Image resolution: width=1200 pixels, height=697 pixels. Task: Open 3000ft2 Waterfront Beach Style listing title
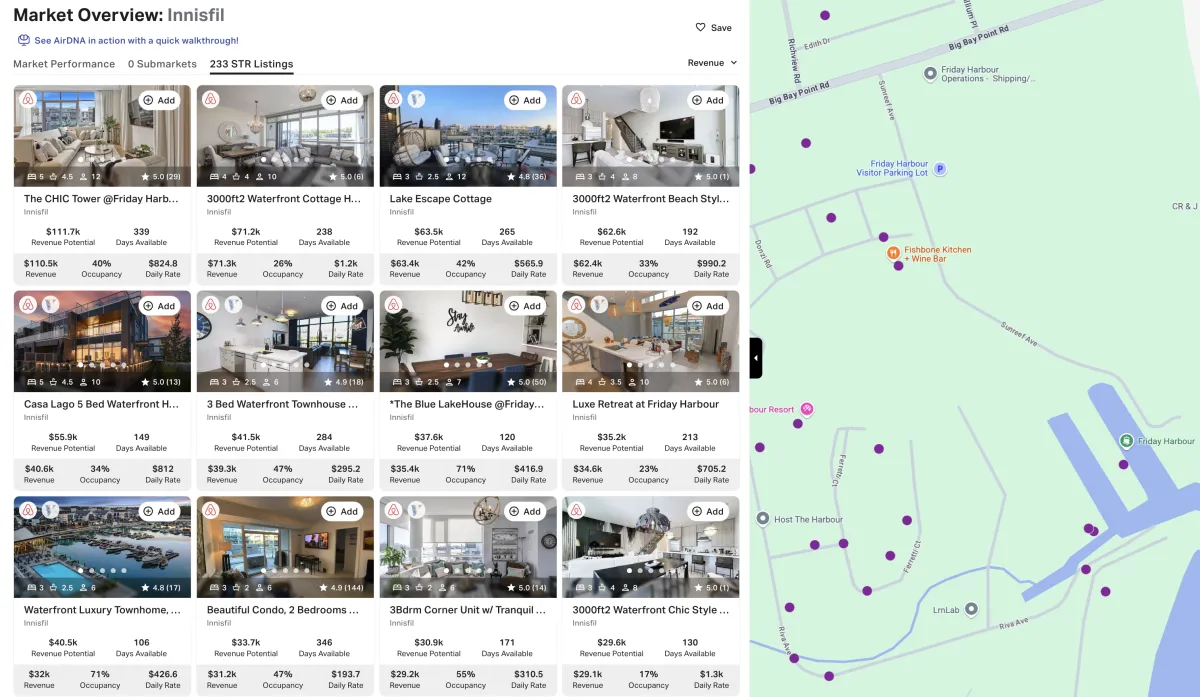[650, 199]
